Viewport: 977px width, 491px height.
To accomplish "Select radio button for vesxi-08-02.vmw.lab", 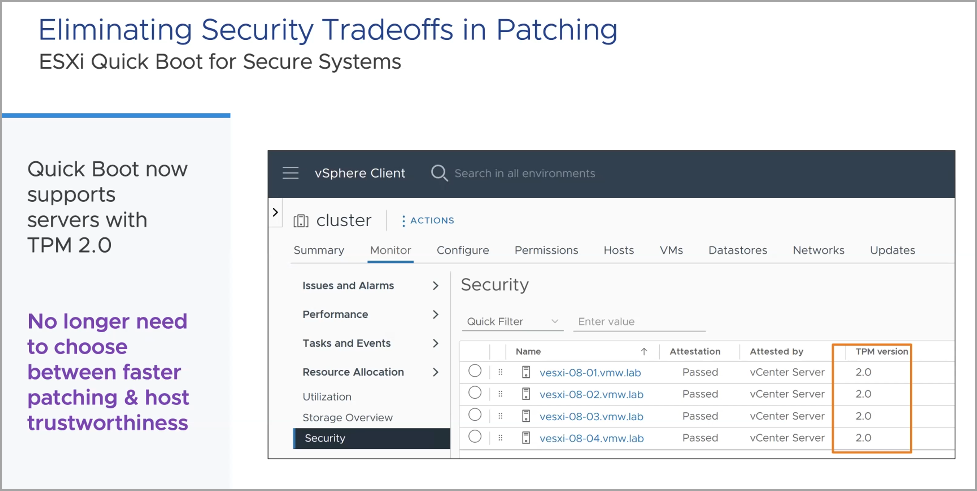I will (475, 393).
